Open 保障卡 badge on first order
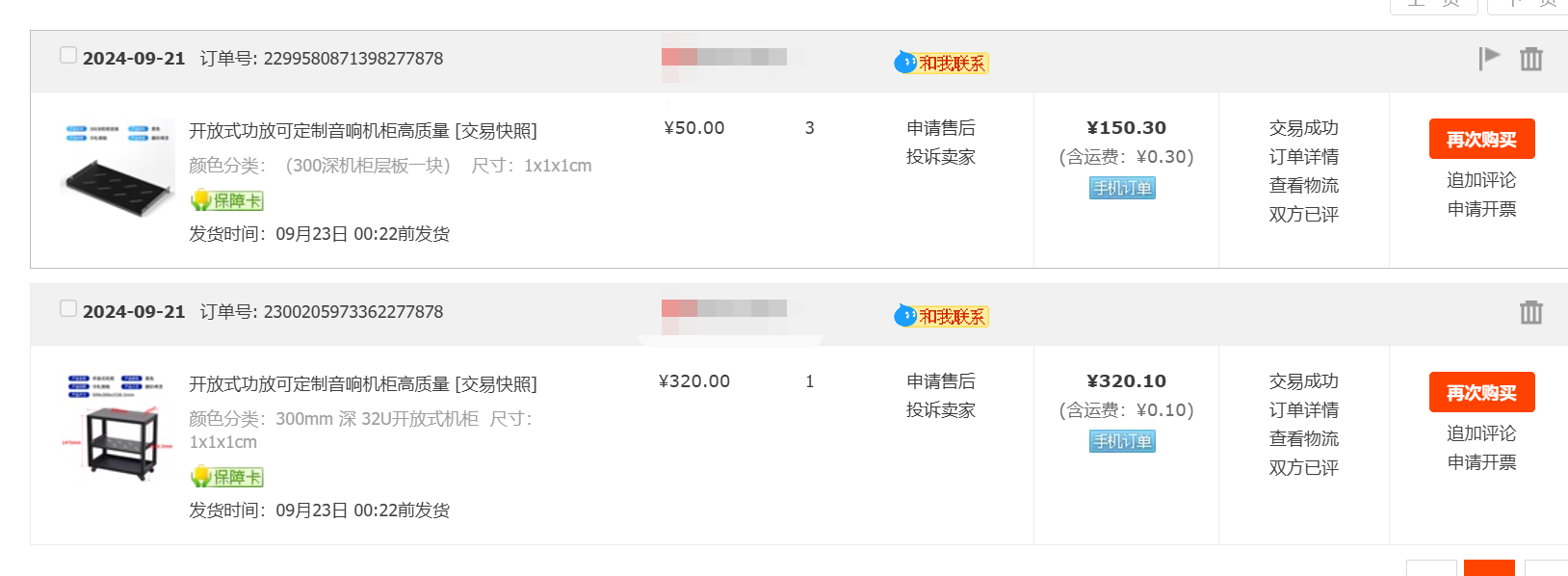This screenshot has height=576, width=1568. pos(227,200)
